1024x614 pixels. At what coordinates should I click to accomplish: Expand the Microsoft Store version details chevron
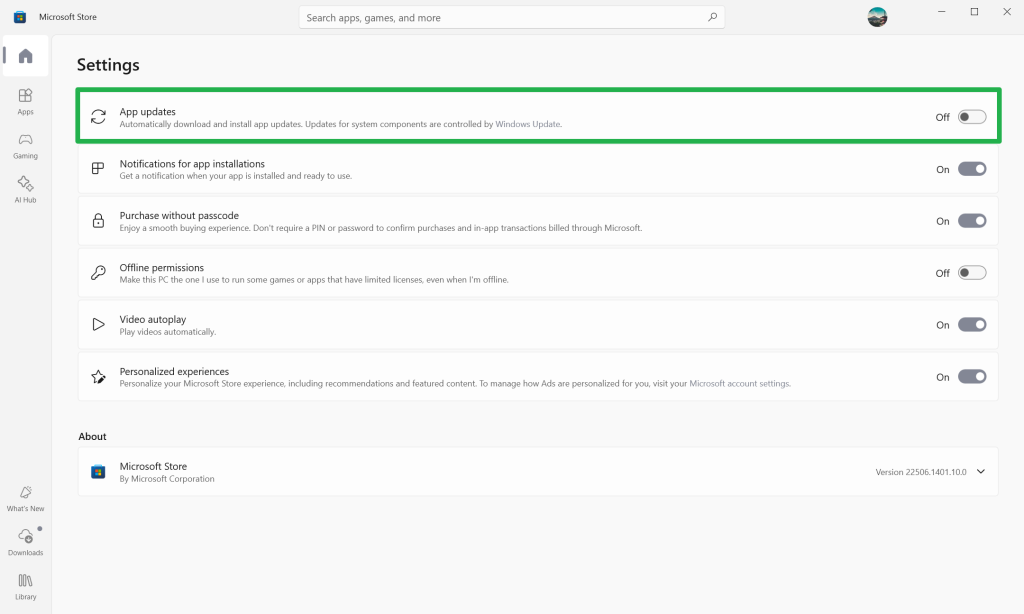[981, 472]
